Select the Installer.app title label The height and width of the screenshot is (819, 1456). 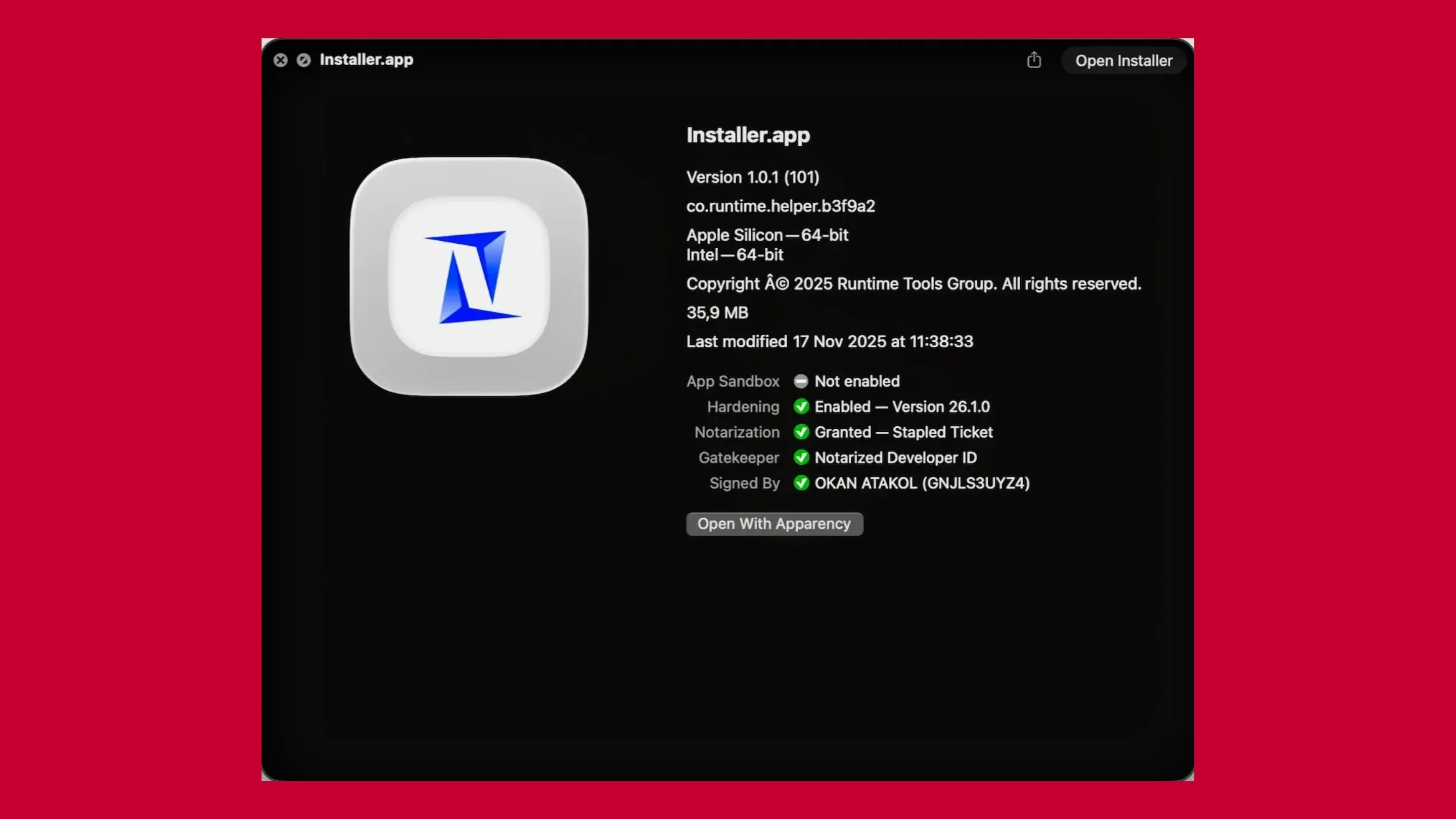[x=748, y=135]
